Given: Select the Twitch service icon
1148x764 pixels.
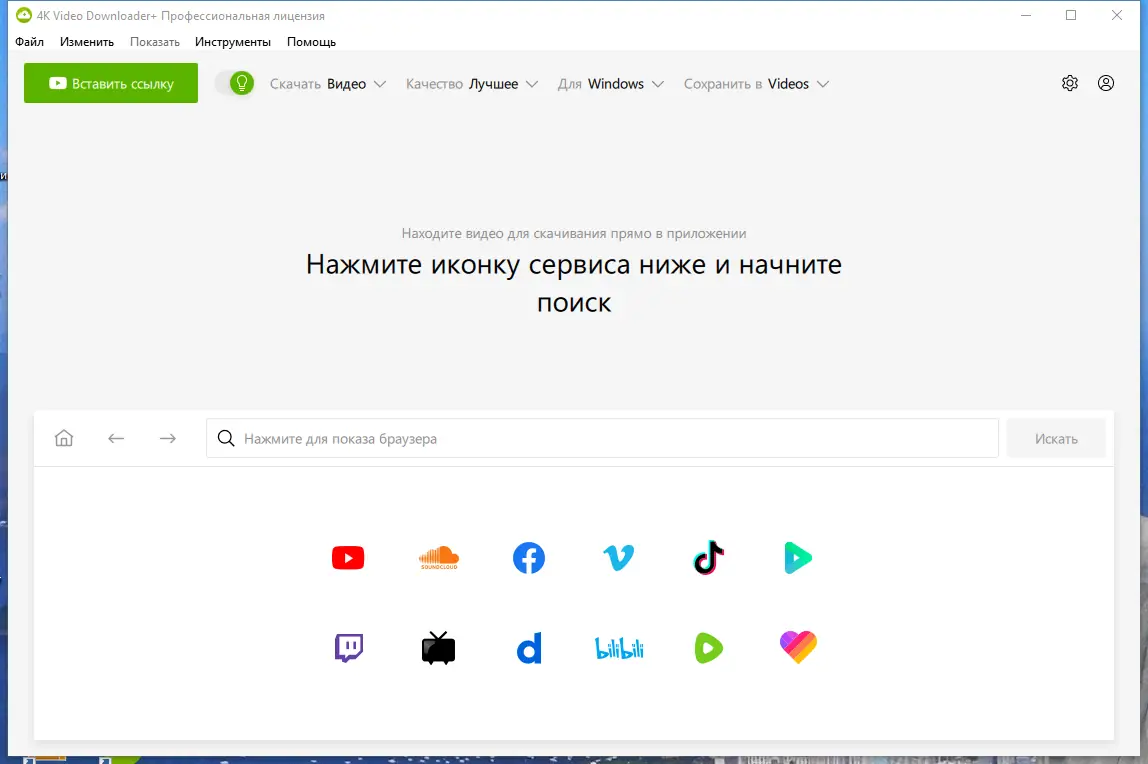Looking at the screenshot, I should click(347, 647).
